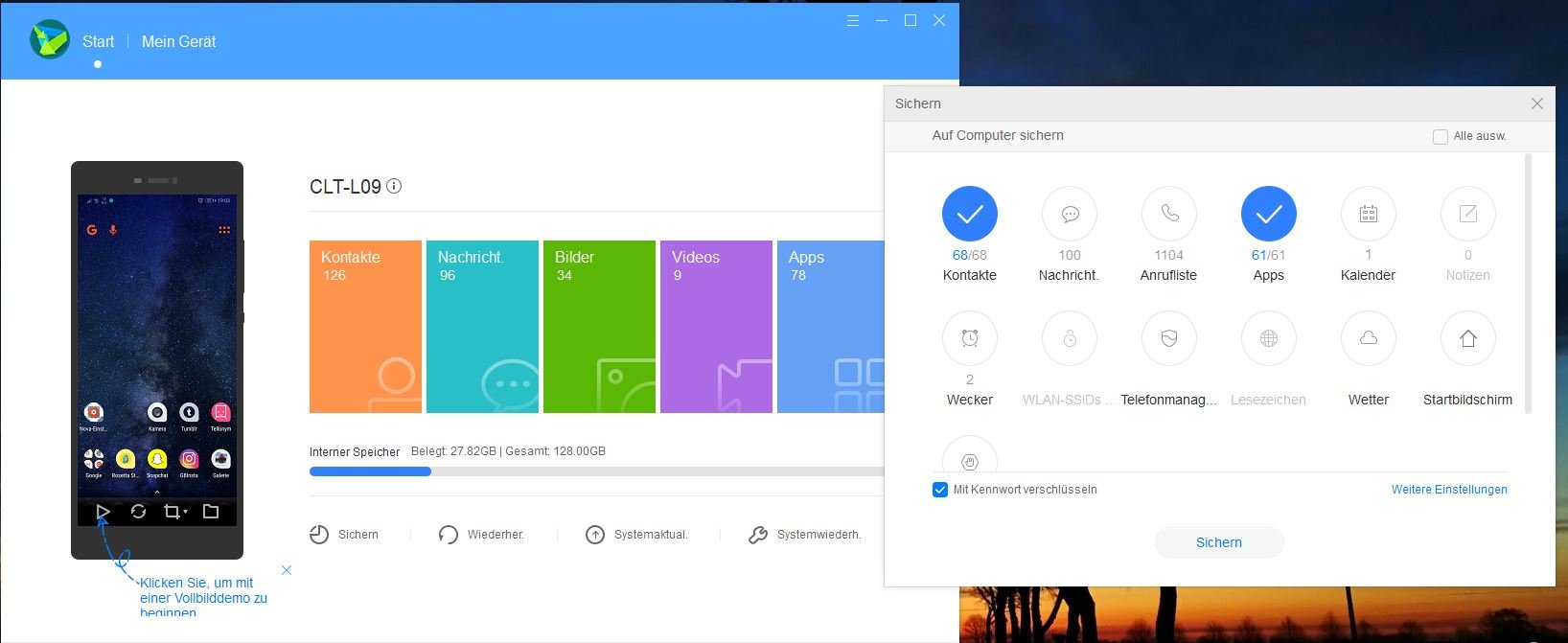Screen dimensions: 1568x643
Task: Select Nachricht. for backup
Action: pyautogui.click(x=1070, y=214)
